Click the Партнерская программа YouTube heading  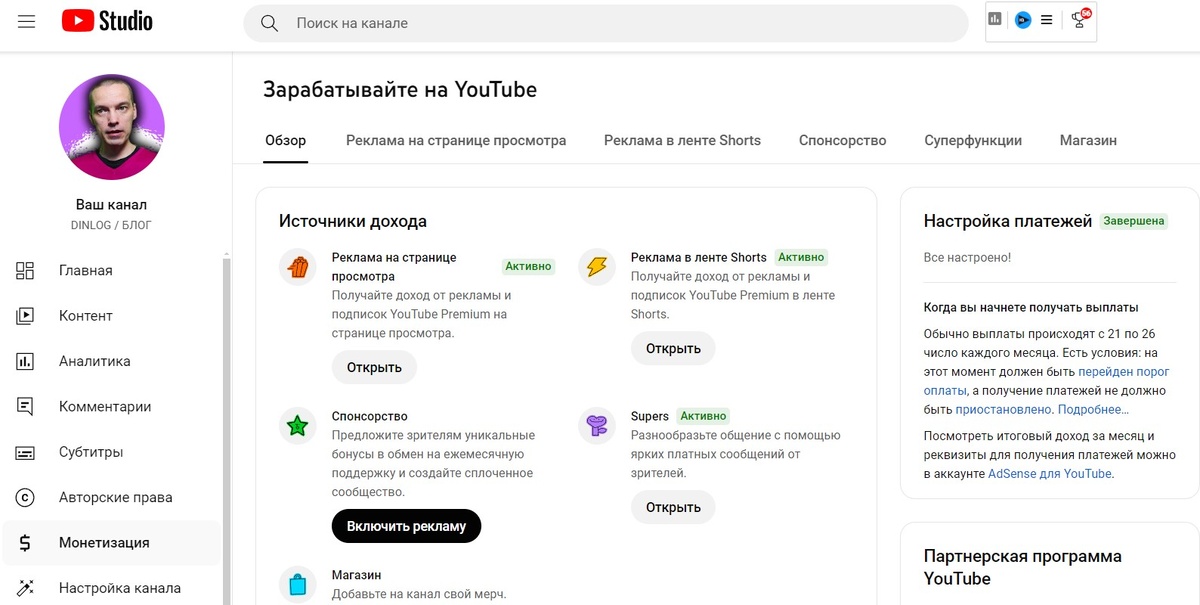coord(1023,567)
